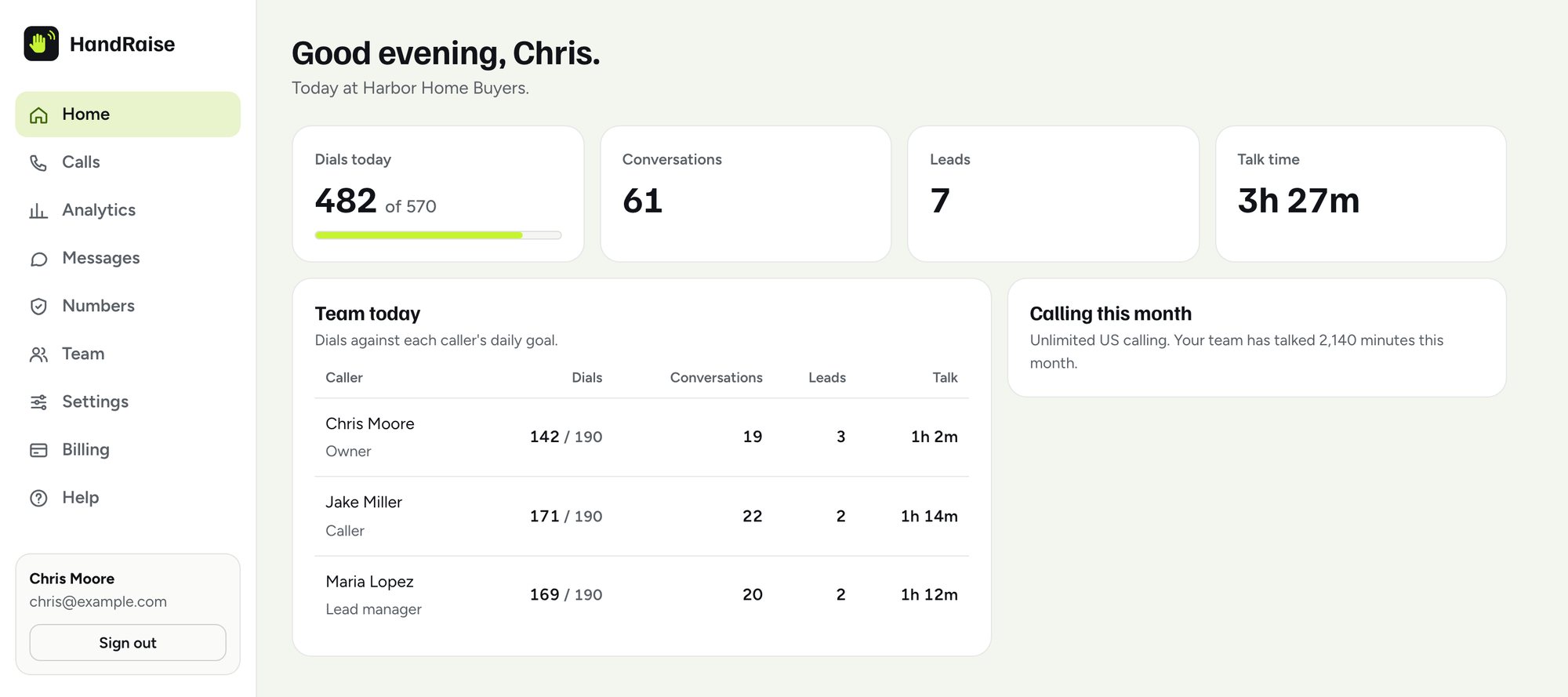The width and height of the screenshot is (1568, 697).
Task: Click the Dials today progress bar
Action: coord(438,235)
